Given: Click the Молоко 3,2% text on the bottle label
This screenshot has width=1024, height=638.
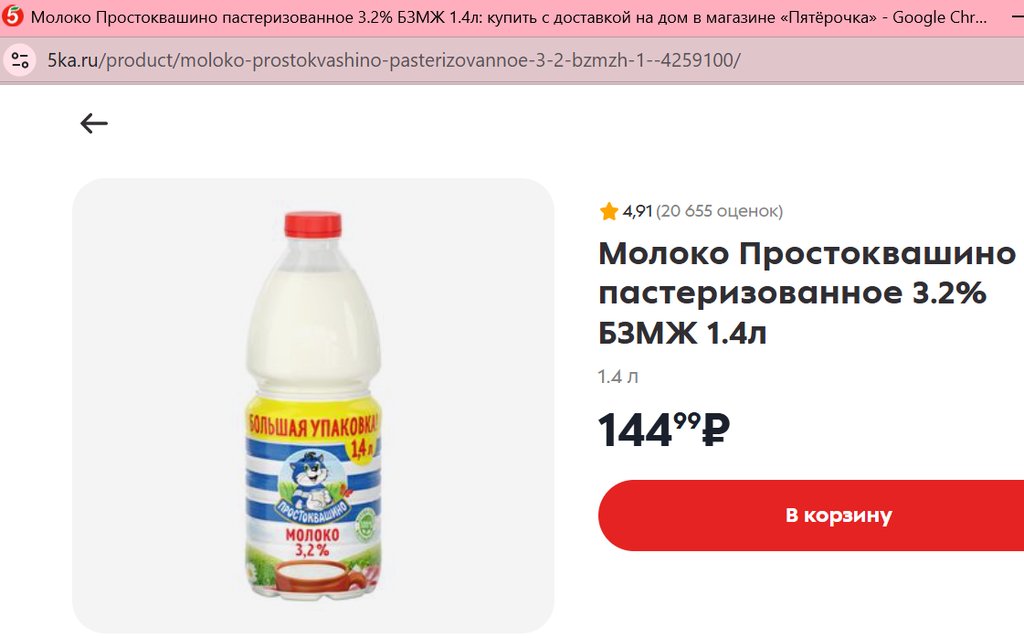Looking at the screenshot, I should coord(312,541).
